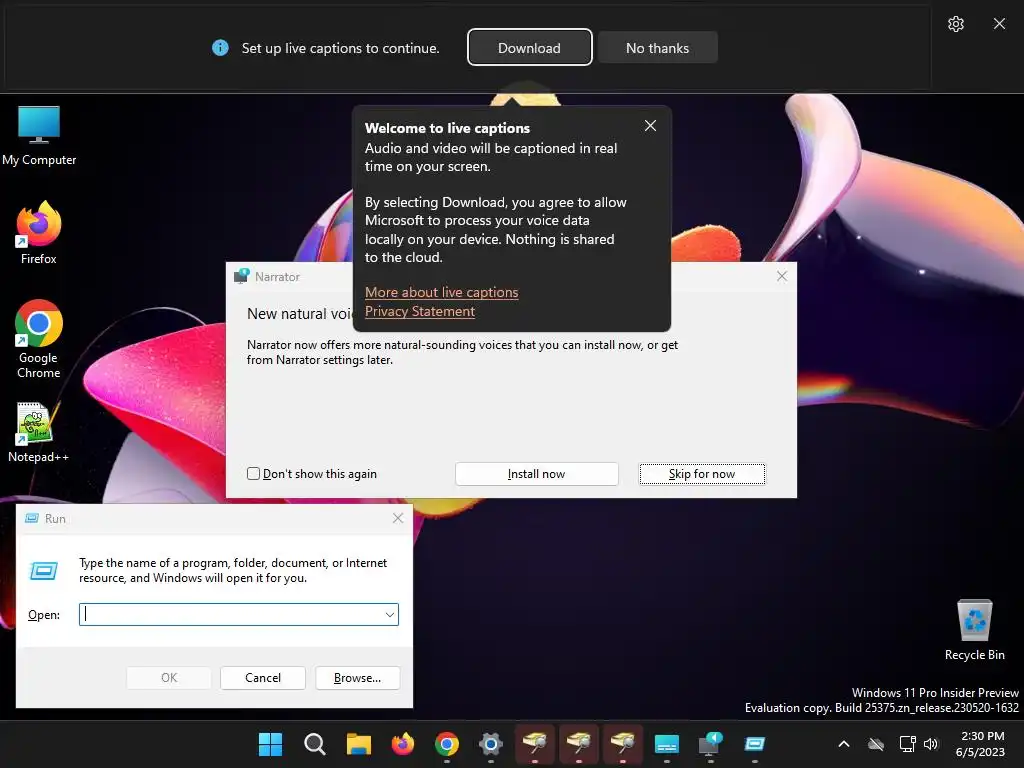Click Browse... in the Run dialog
The image size is (1024, 768).
coord(357,678)
